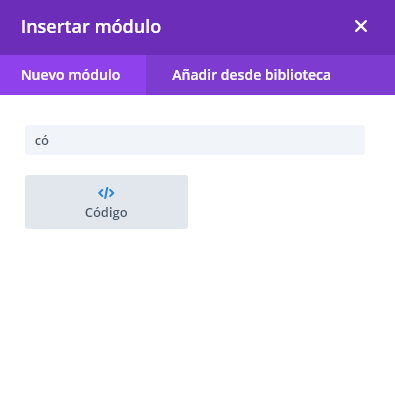395x396 pixels.
Task: Click the gray Código module tile
Action: [106, 202]
